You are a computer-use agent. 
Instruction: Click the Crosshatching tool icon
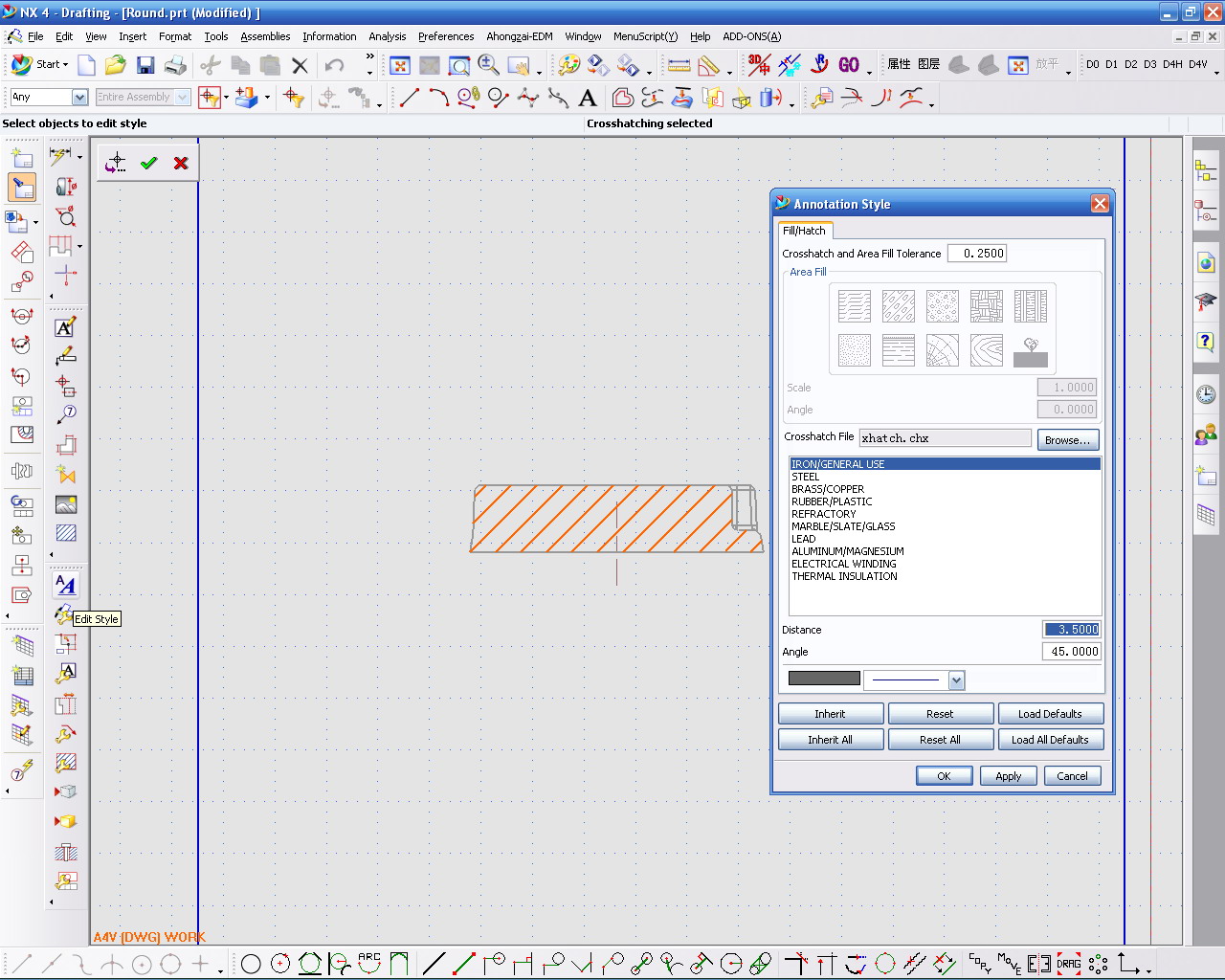66,533
